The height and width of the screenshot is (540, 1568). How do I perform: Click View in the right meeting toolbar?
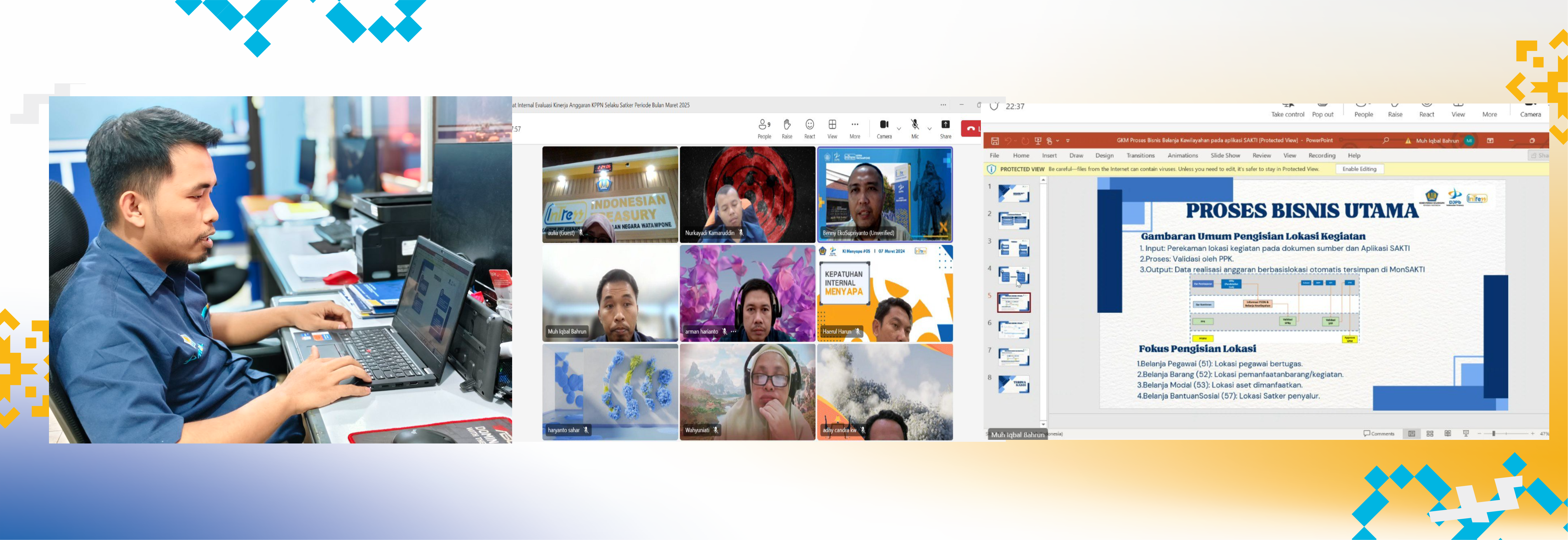click(x=1458, y=111)
